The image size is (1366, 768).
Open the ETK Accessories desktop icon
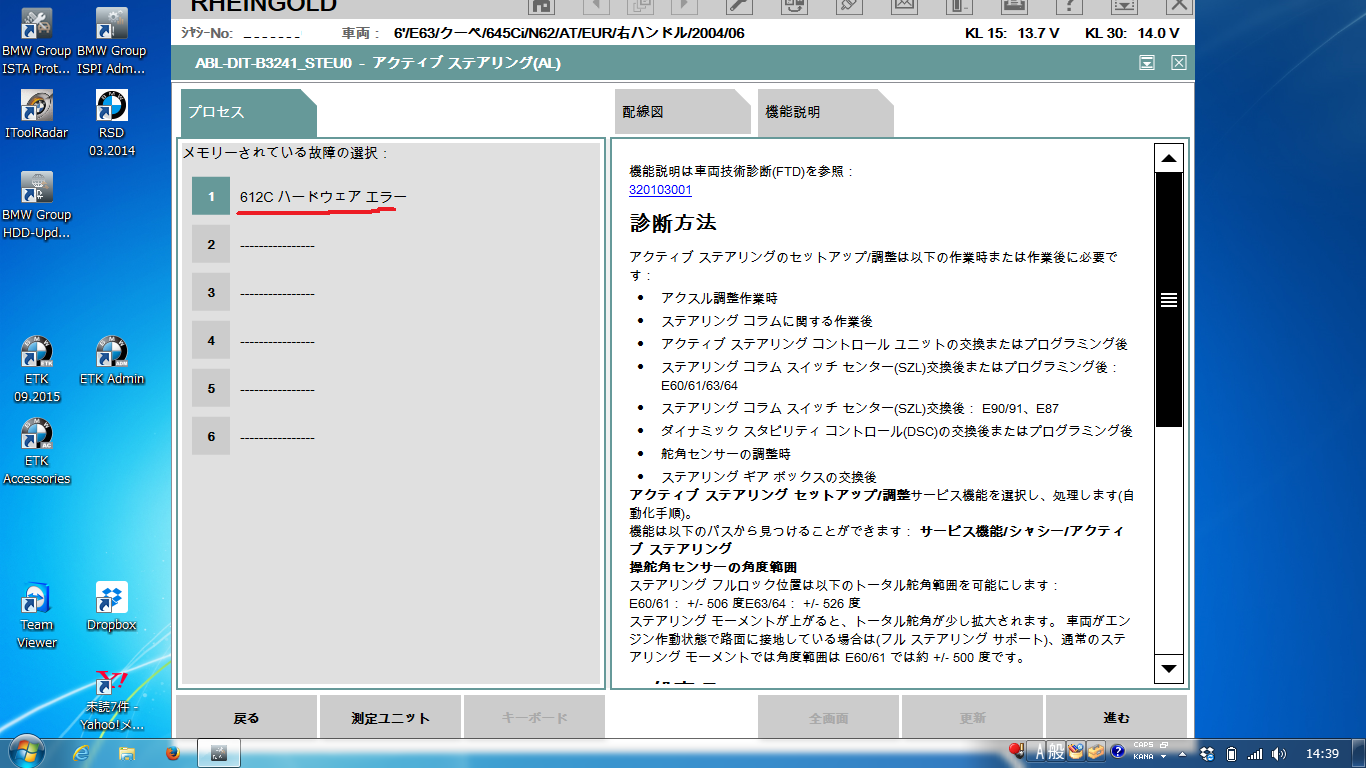click(x=37, y=451)
